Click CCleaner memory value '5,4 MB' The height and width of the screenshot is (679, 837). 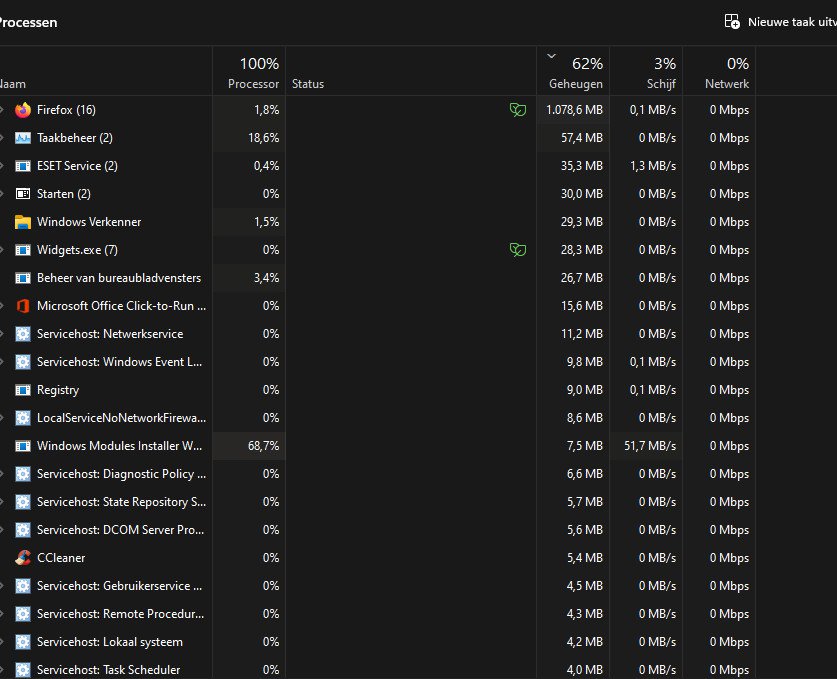coord(585,558)
